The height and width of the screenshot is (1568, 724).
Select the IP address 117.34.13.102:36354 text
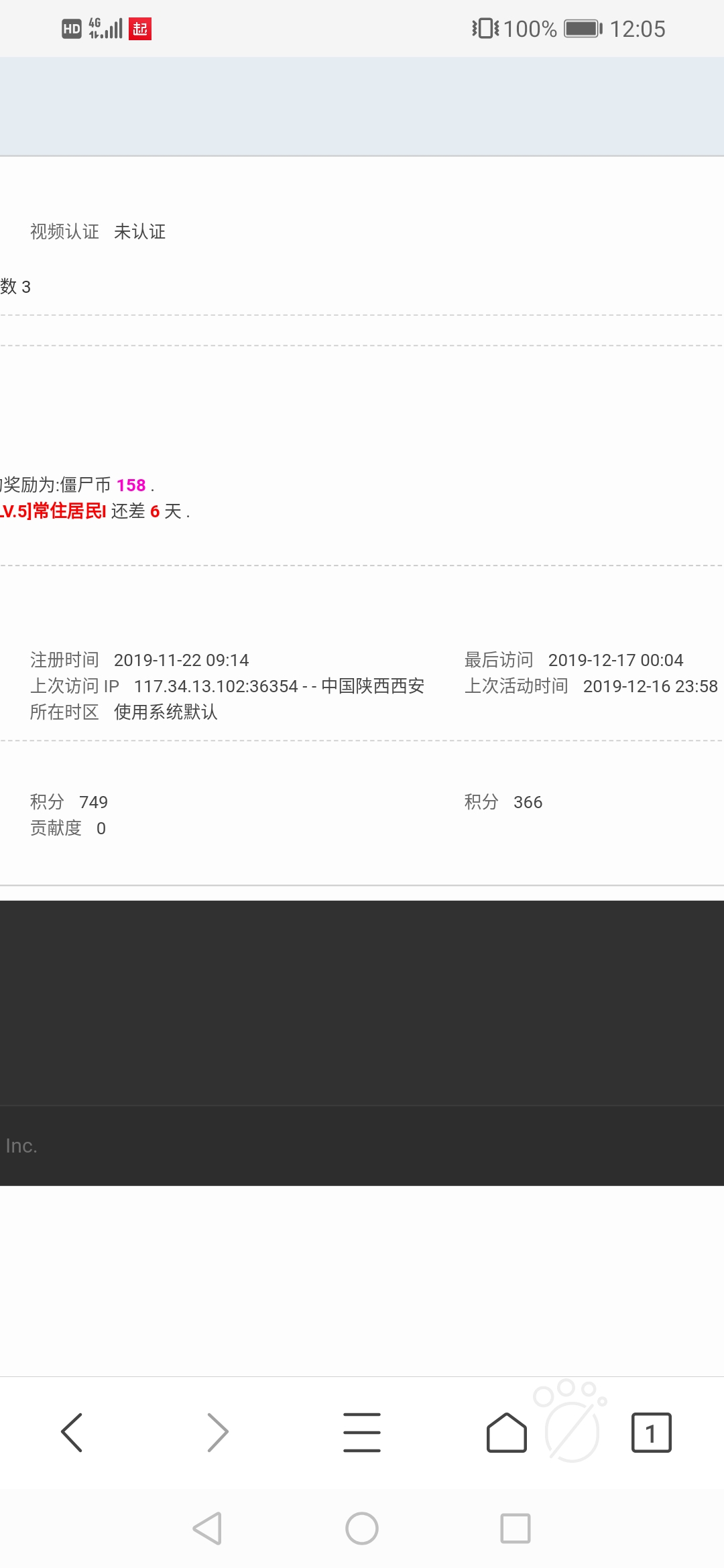tap(215, 686)
